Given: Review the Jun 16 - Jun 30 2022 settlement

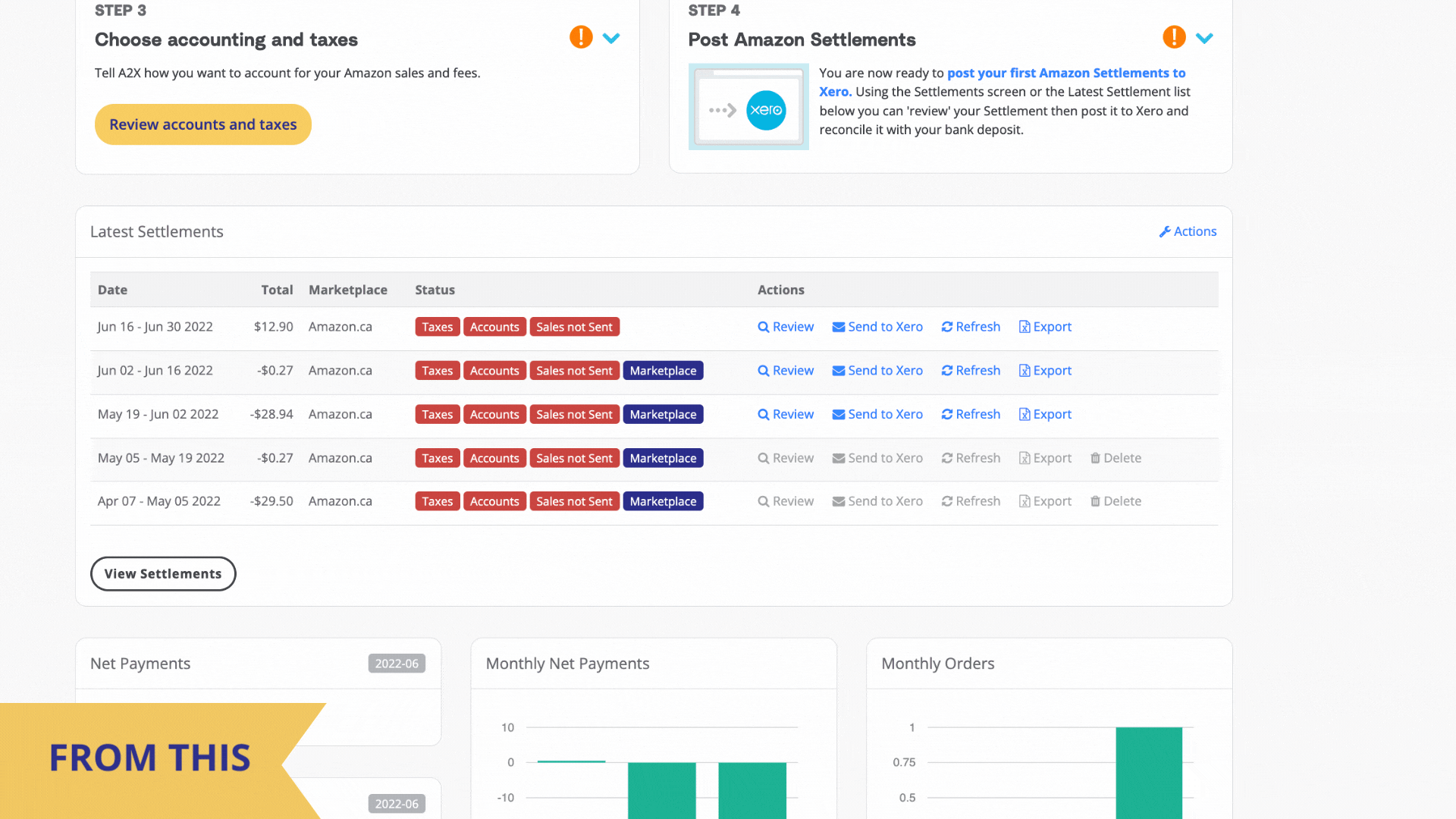Looking at the screenshot, I should click(x=786, y=327).
